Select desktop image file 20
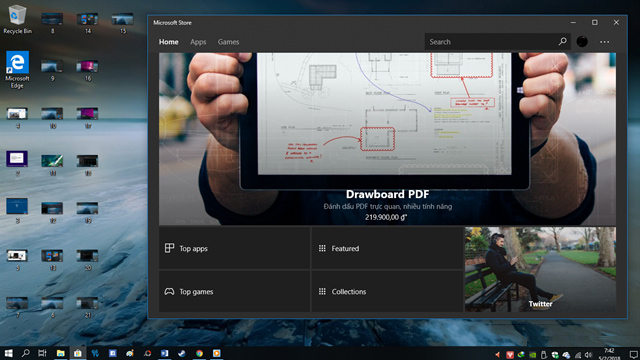This screenshot has width=640, height=360. [x=88, y=260]
